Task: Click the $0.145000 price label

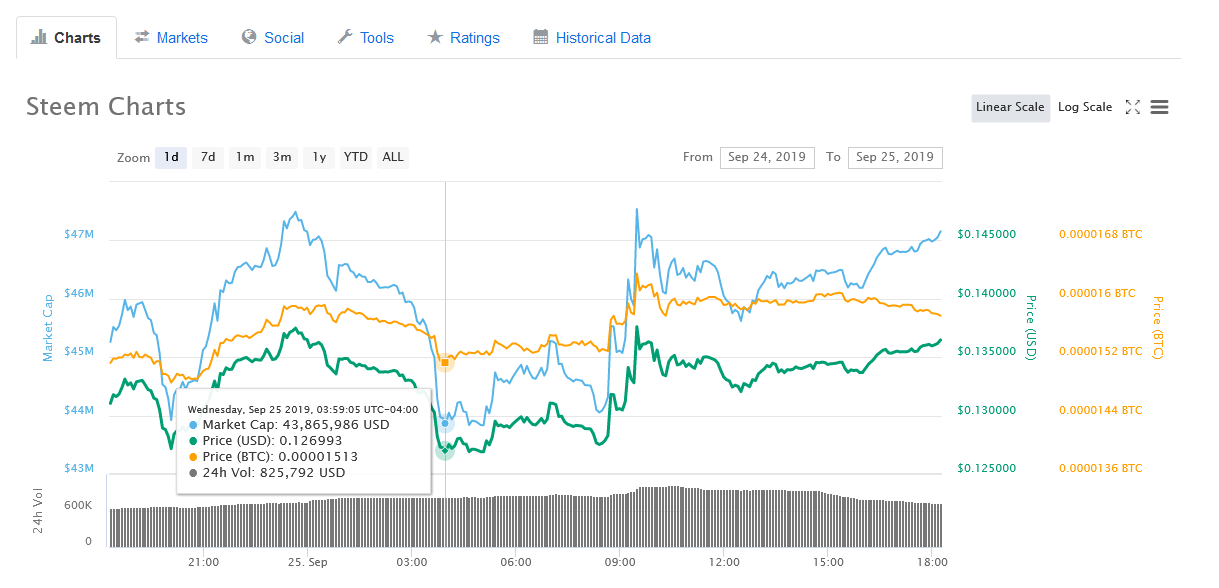Action: pyautogui.click(x=987, y=235)
